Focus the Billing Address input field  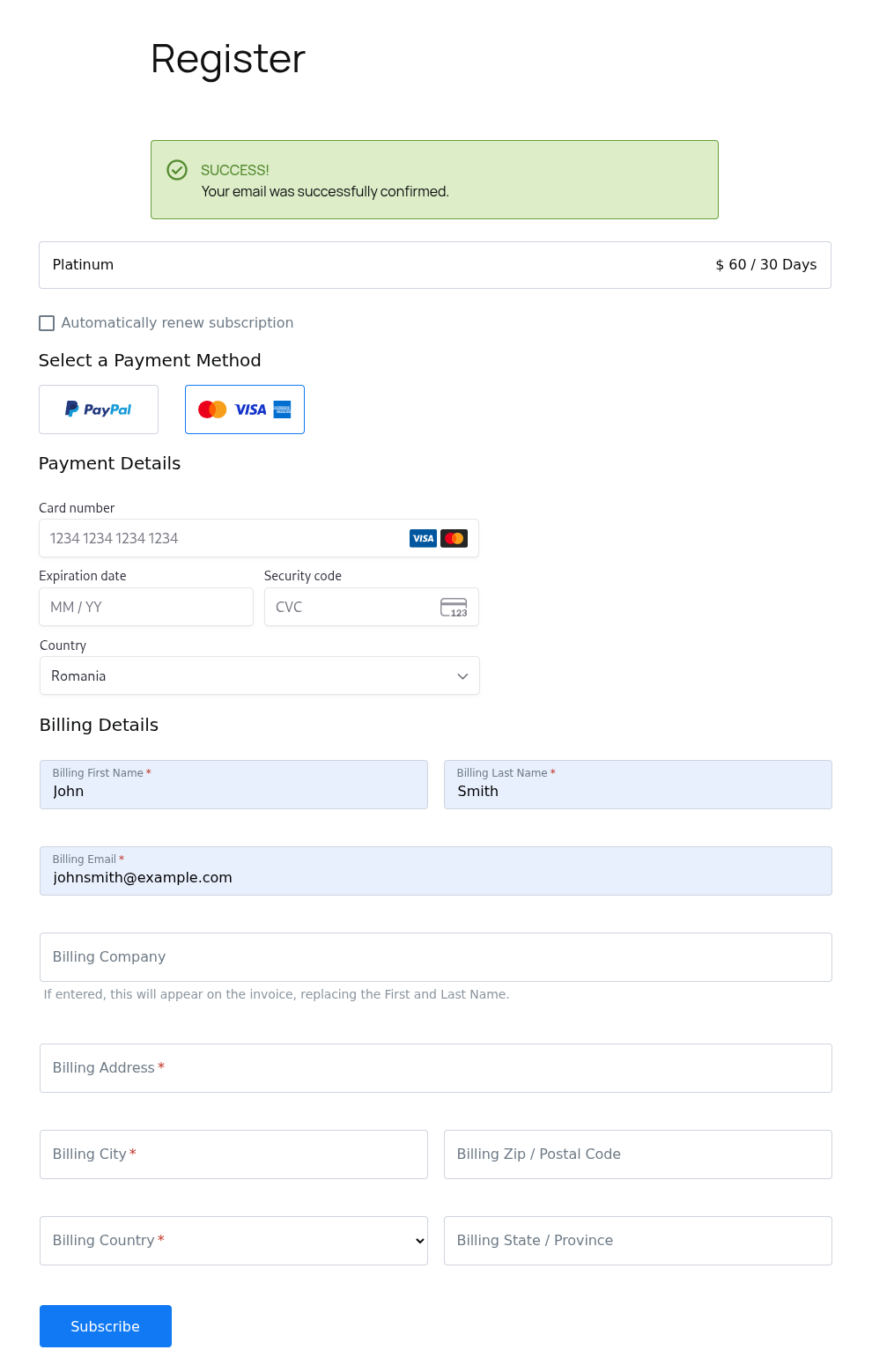(435, 1067)
